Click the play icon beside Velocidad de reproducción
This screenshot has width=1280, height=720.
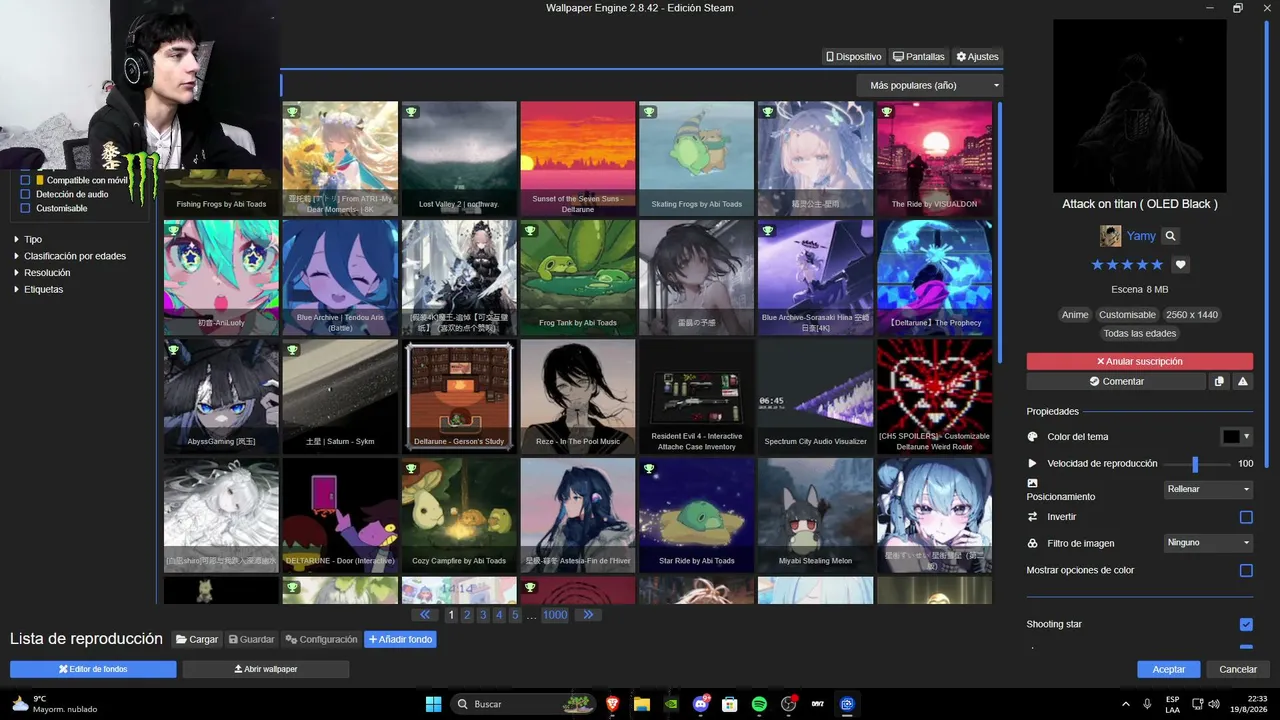click(1033, 463)
